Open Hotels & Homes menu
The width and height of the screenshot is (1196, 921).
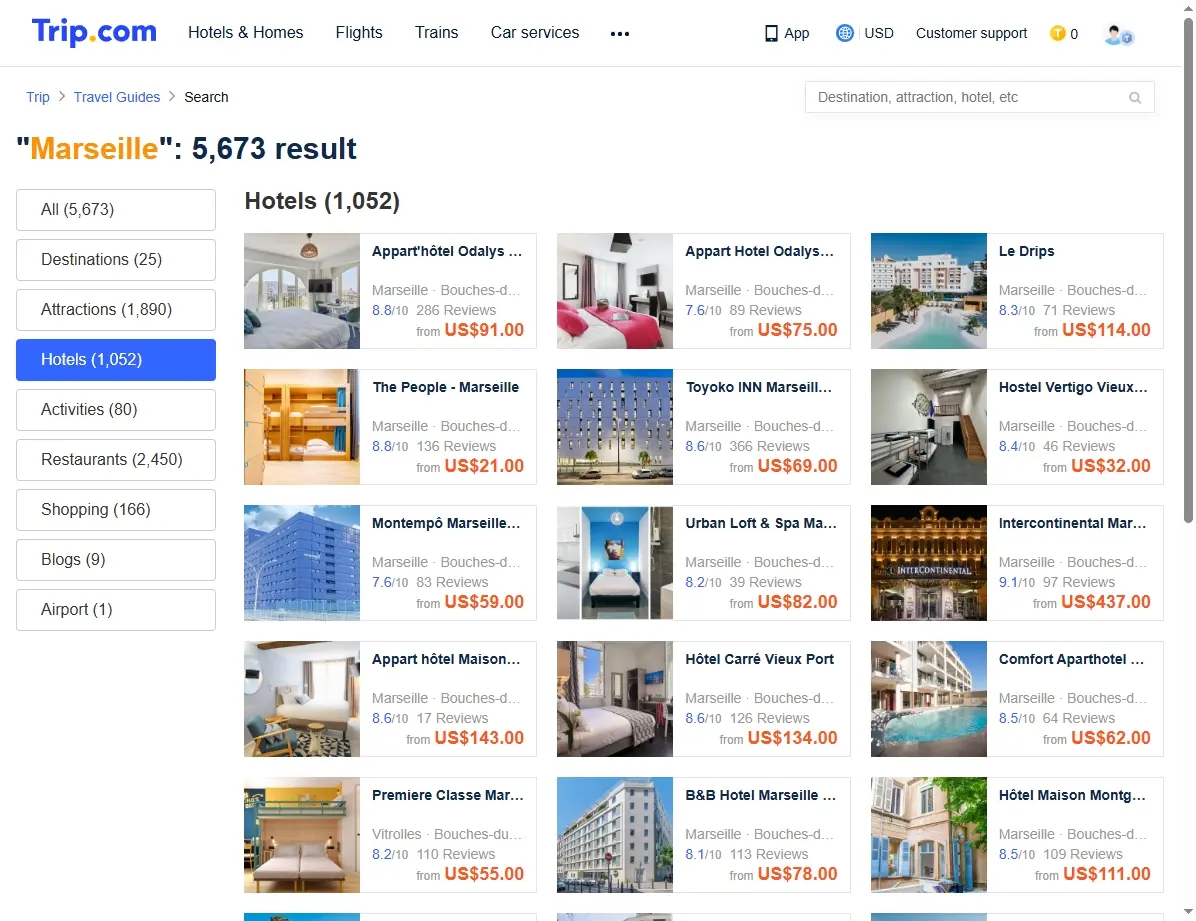click(x=246, y=32)
